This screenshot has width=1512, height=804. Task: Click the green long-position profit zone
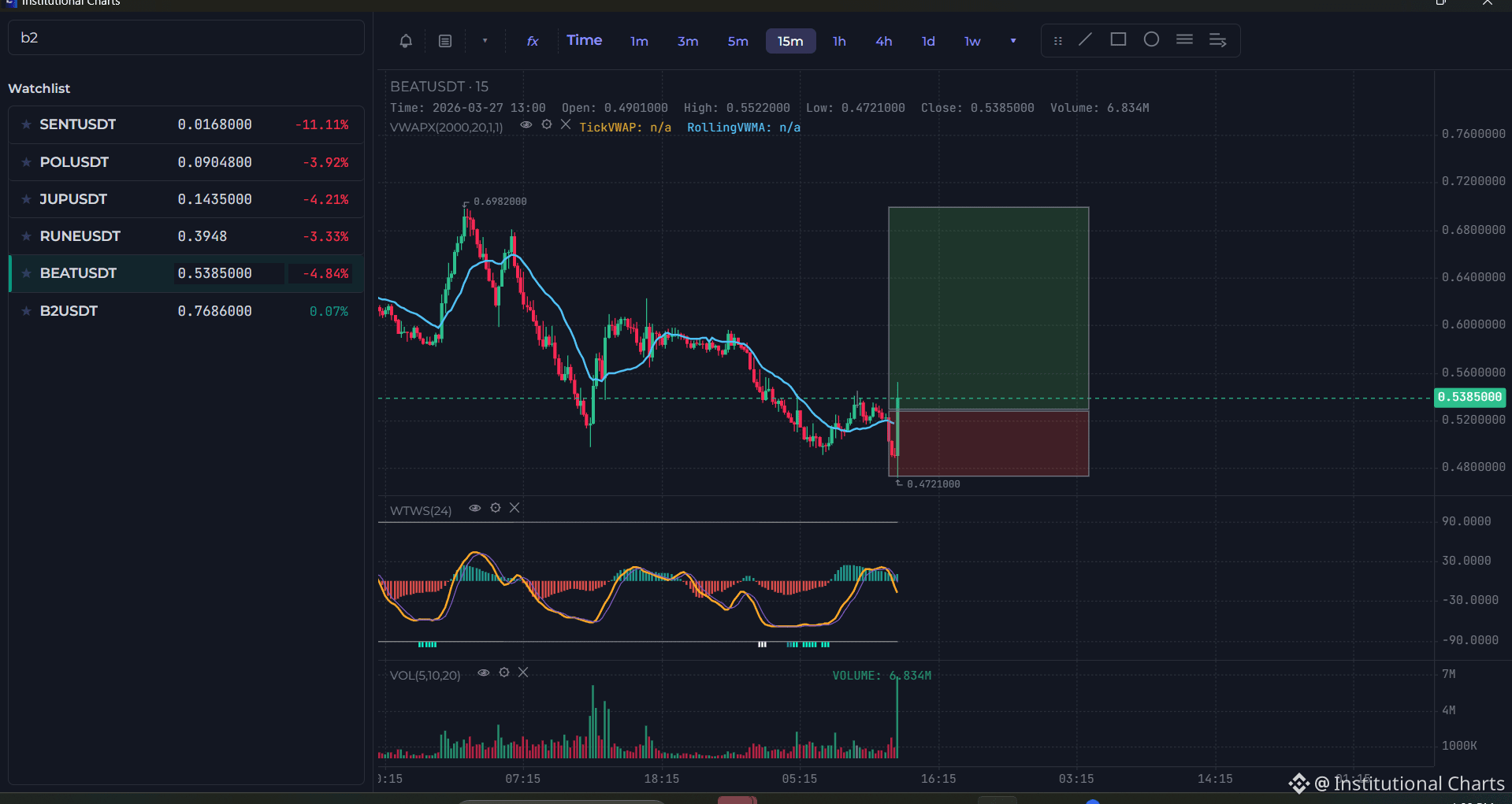[989, 308]
